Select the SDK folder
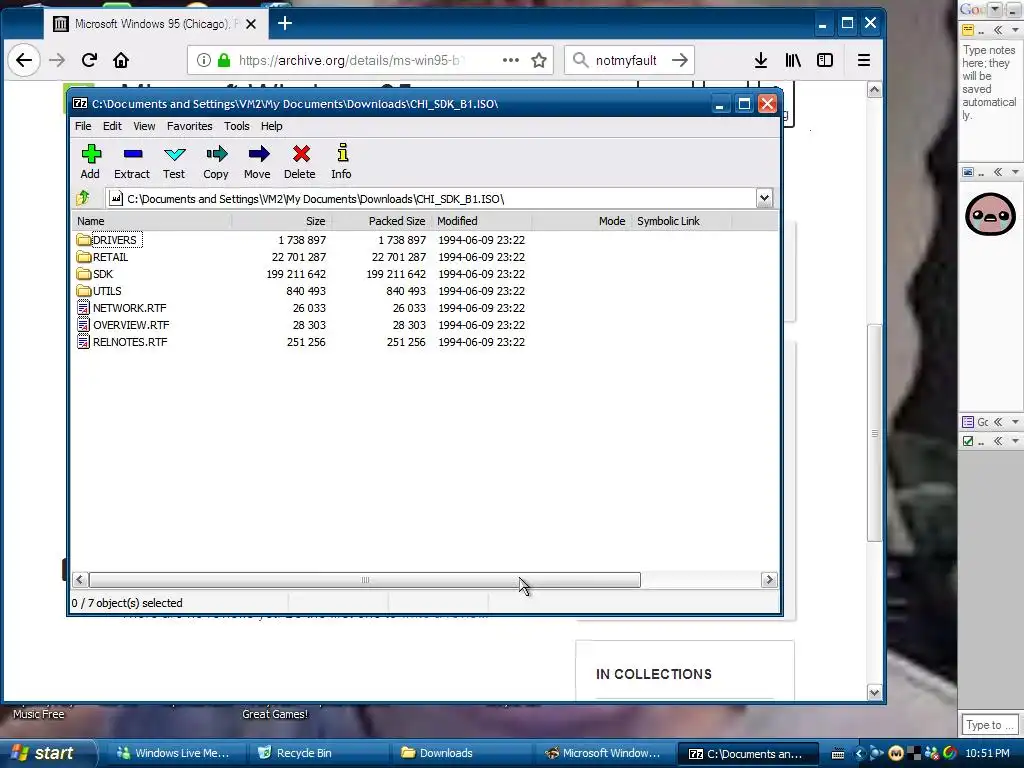Image resolution: width=1024 pixels, height=768 pixels. coord(95,274)
